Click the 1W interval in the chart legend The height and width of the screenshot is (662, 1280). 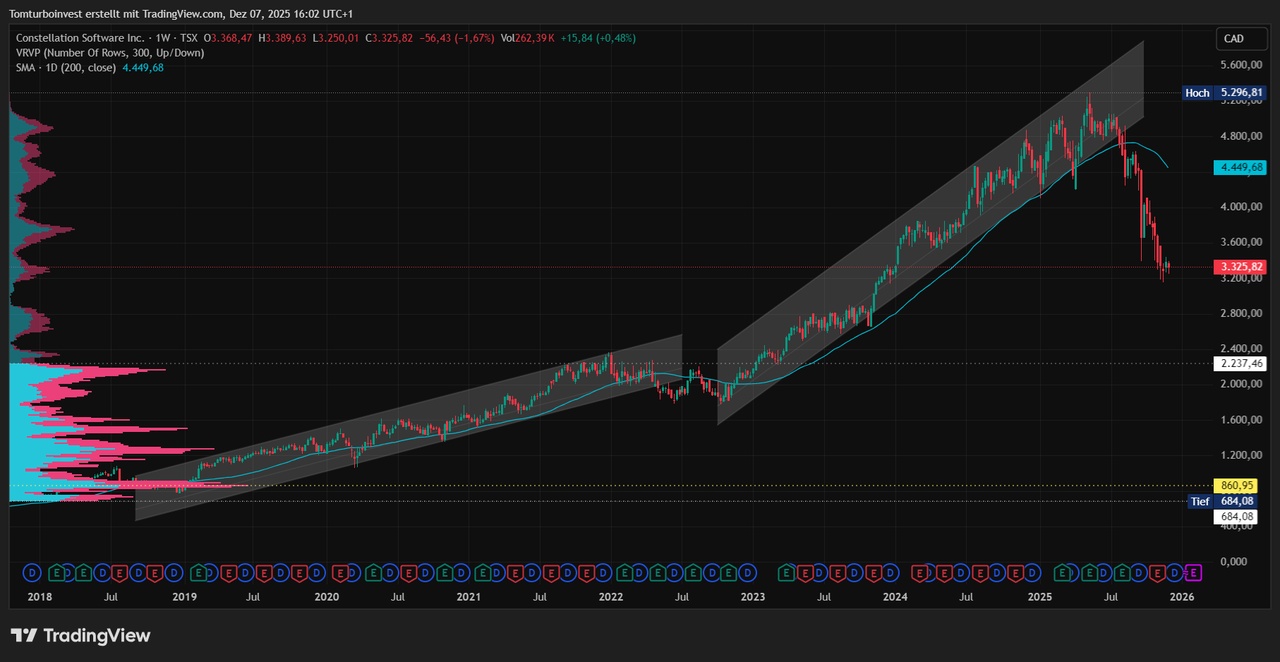(x=158, y=38)
